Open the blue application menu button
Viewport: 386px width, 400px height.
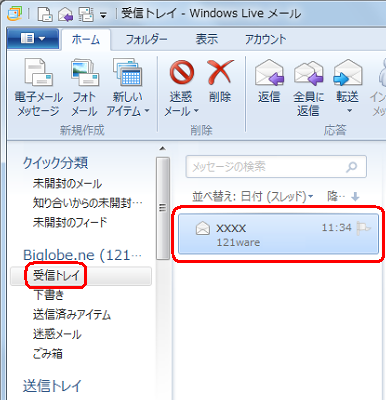coord(32,39)
